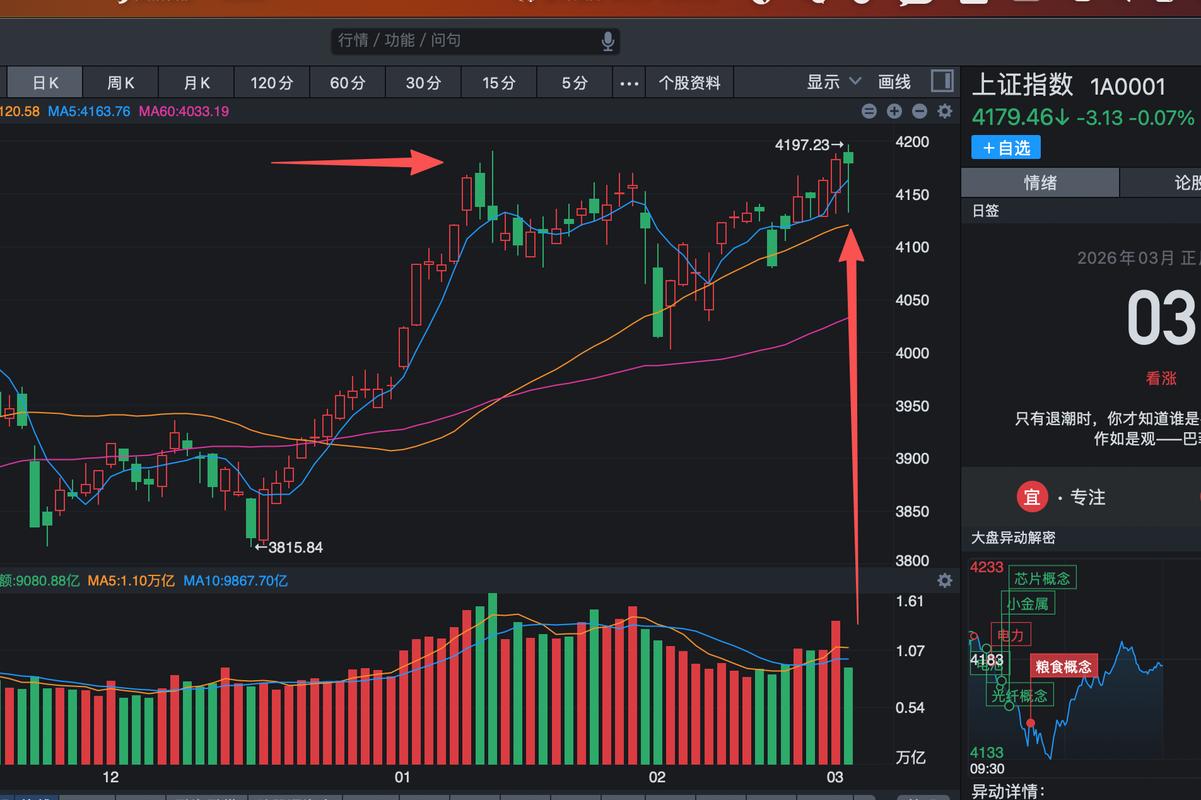Switch to the 日K daily chart tab
Screen dimensions: 1201x800
coord(46,83)
